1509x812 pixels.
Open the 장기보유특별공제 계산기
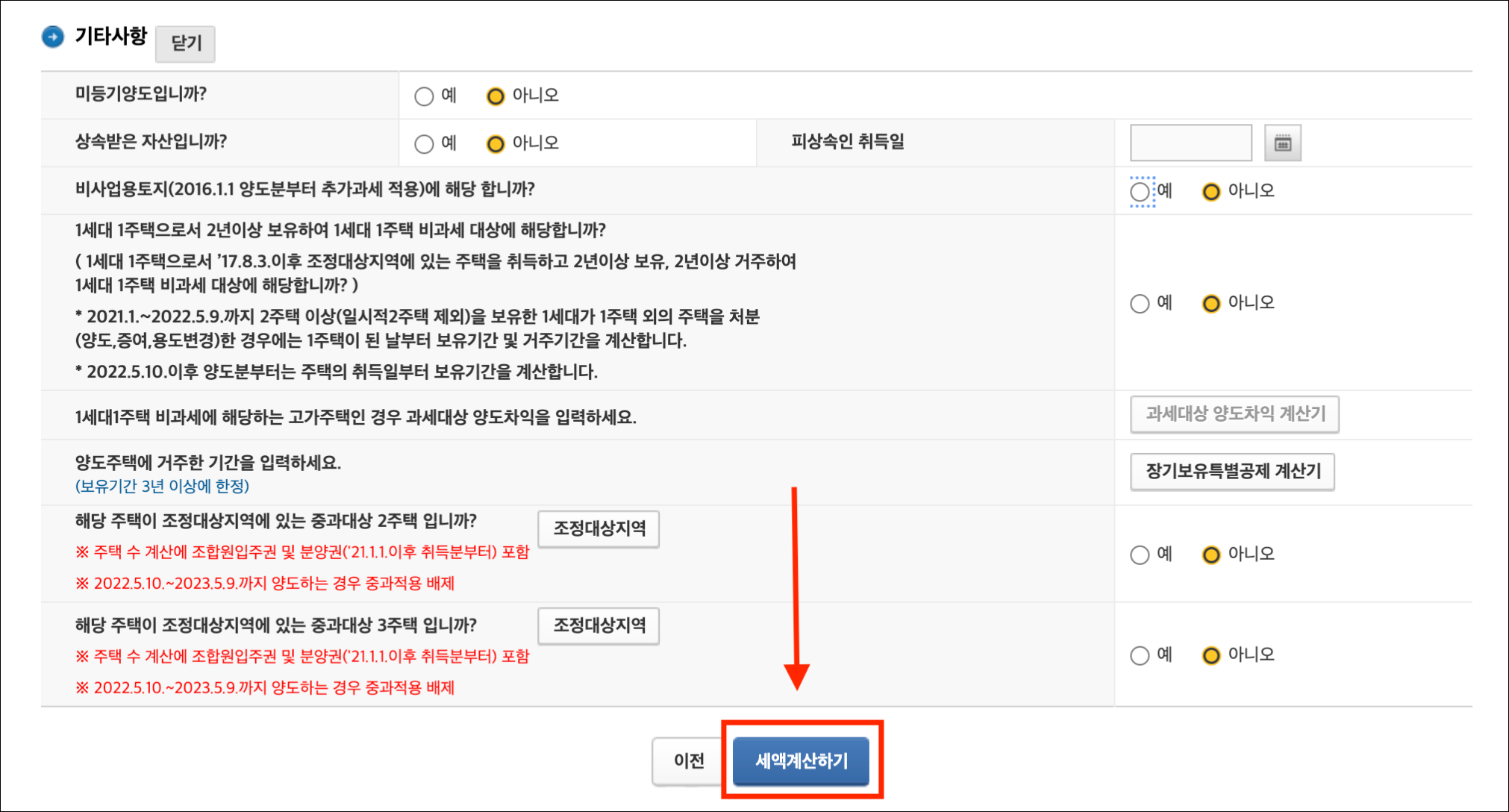(1232, 471)
